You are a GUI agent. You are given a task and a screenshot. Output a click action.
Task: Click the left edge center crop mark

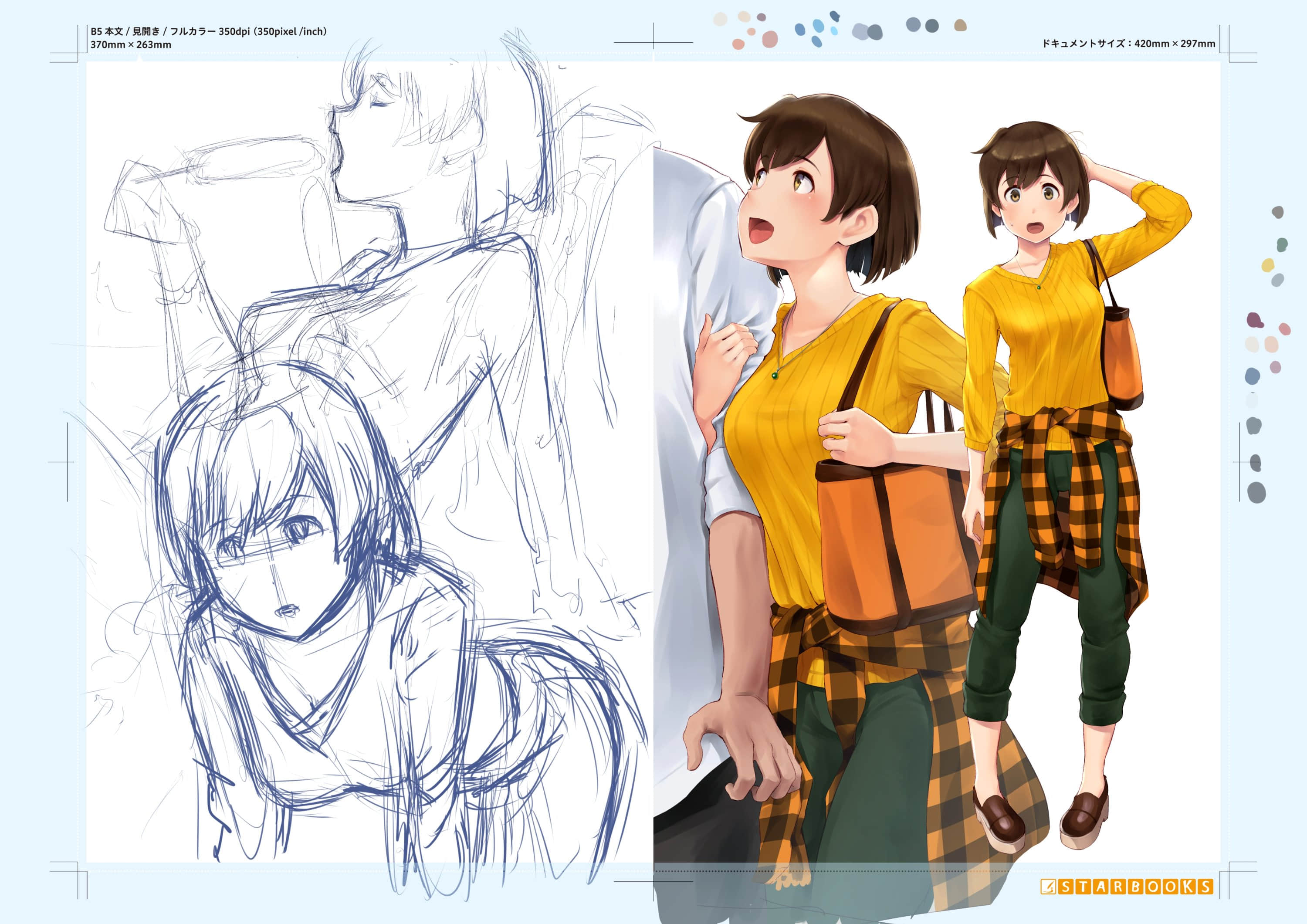67,461
